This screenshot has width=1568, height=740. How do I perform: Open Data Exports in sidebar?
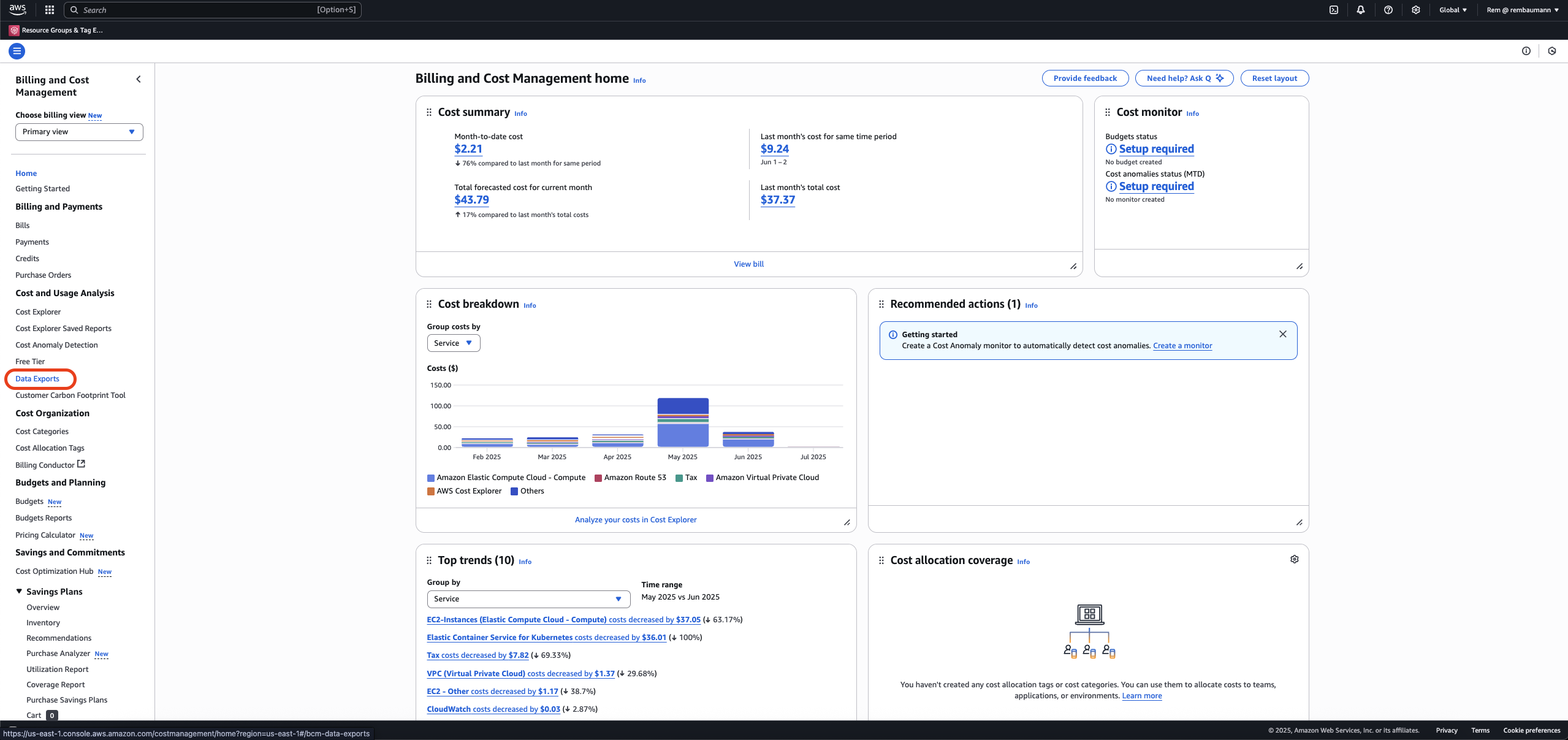click(37, 379)
